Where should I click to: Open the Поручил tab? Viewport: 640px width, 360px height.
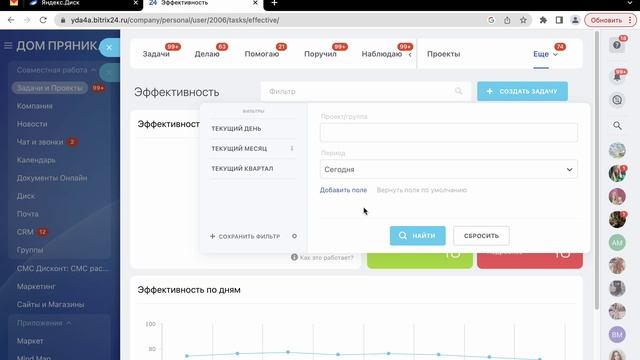tap(320, 54)
